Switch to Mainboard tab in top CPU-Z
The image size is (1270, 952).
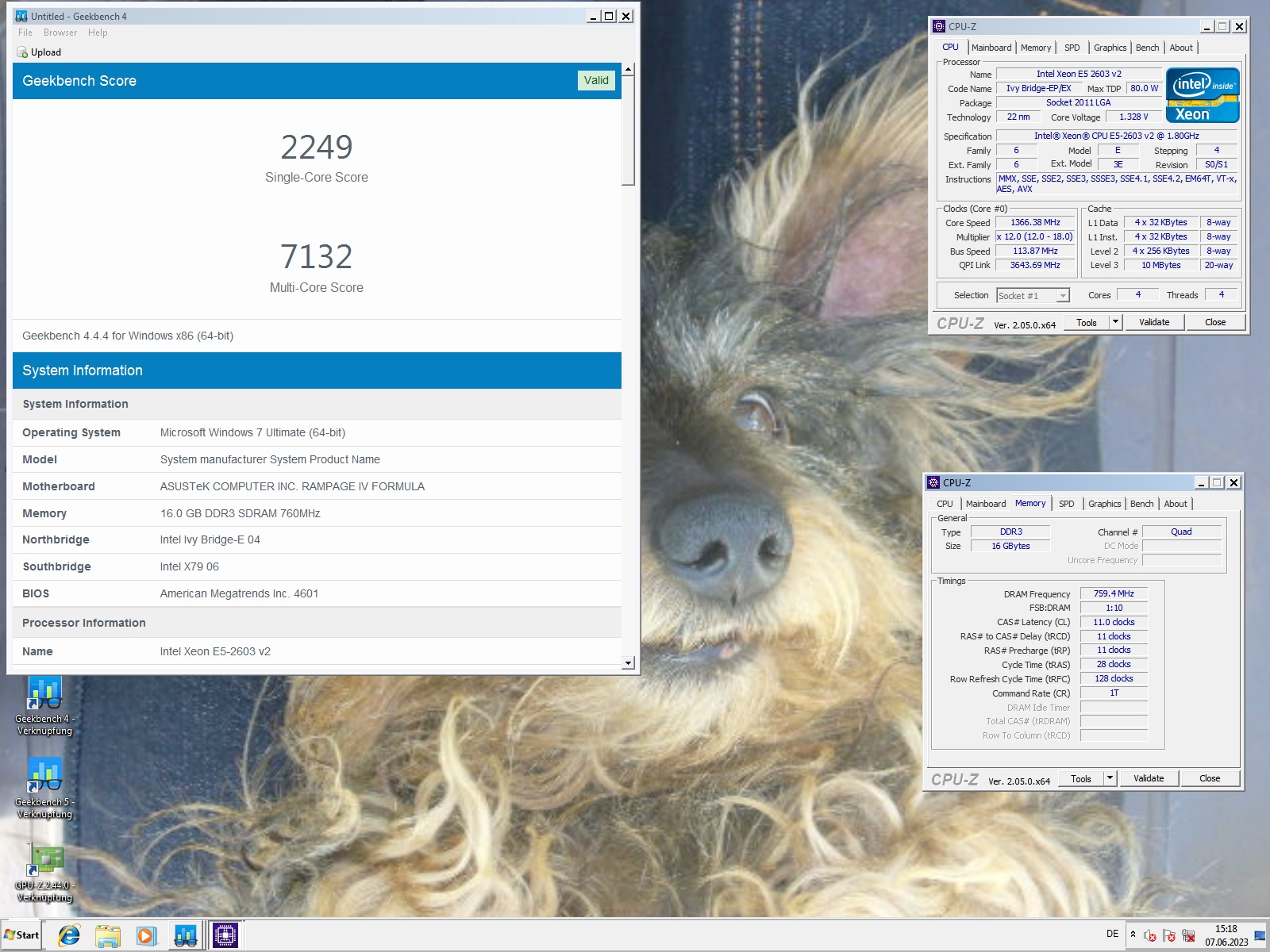[991, 48]
